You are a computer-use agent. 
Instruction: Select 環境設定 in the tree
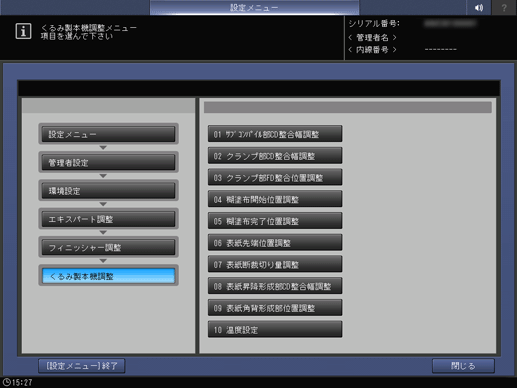click(108, 191)
